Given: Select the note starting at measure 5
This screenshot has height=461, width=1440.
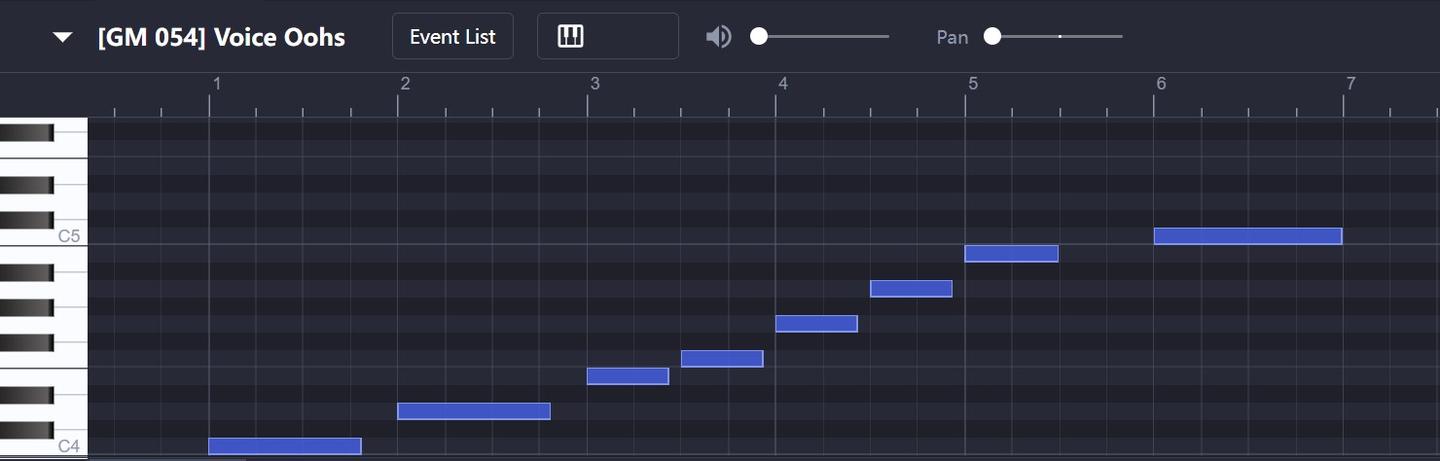Looking at the screenshot, I should click(1011, 254).
